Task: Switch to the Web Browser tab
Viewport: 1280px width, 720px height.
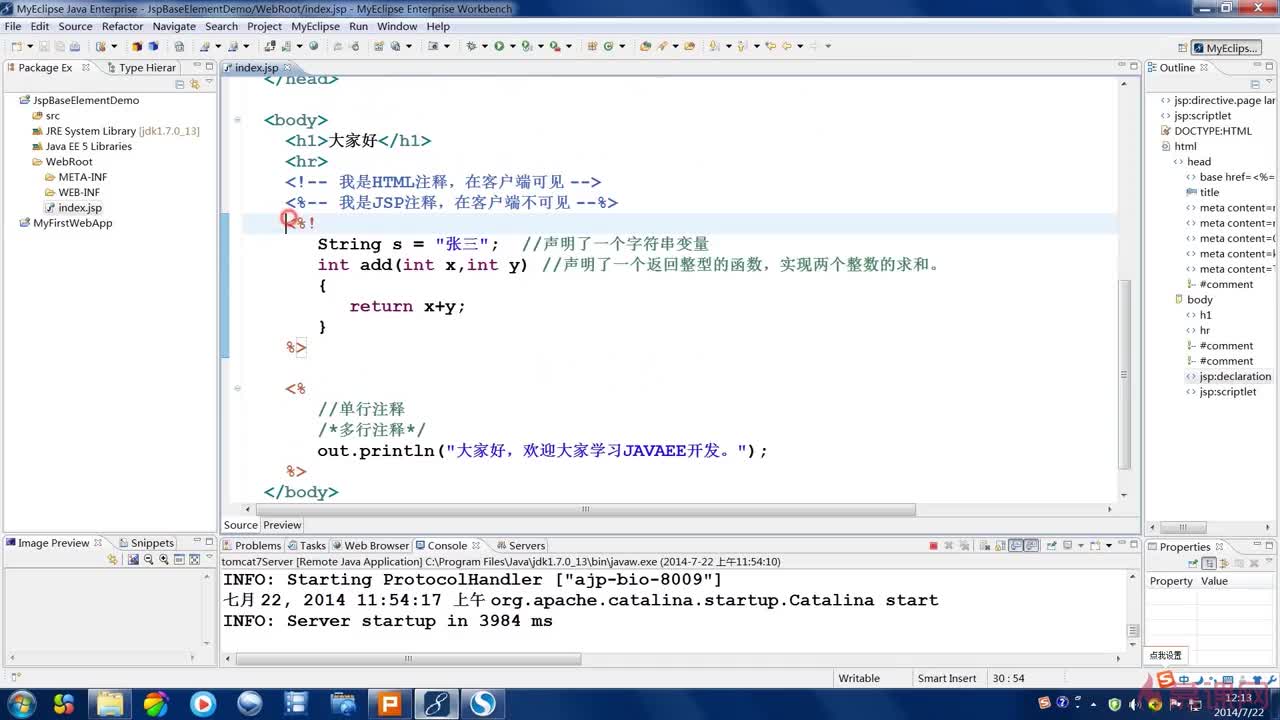Action: [370, 546]
